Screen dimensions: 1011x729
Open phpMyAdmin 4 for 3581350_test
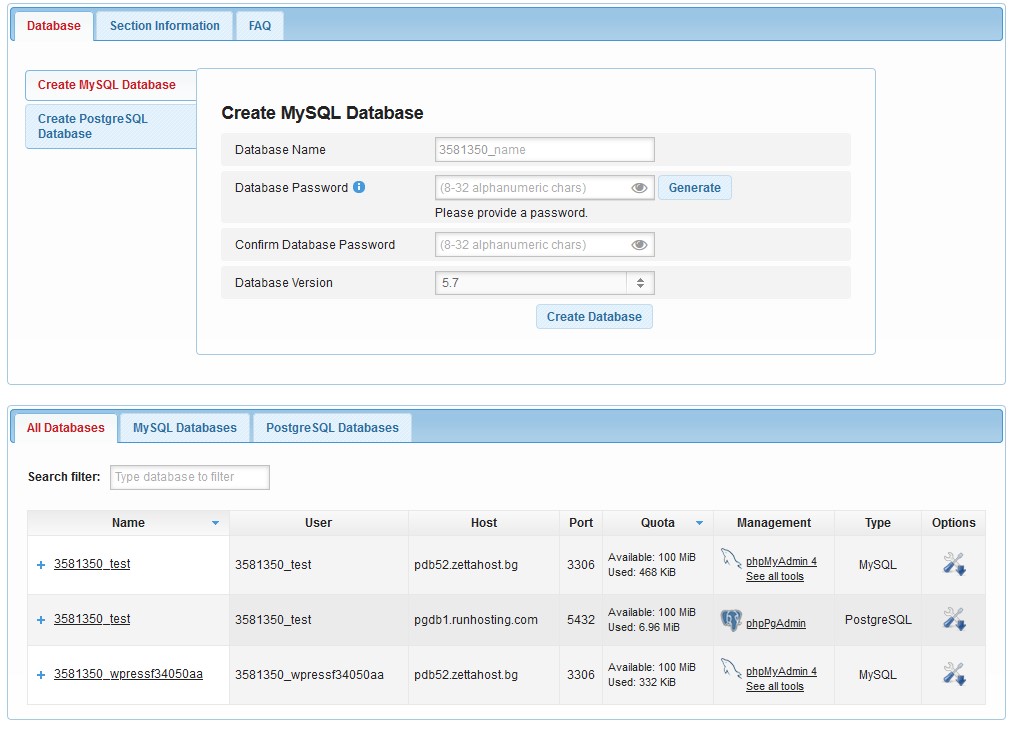[x=781, y=561]
